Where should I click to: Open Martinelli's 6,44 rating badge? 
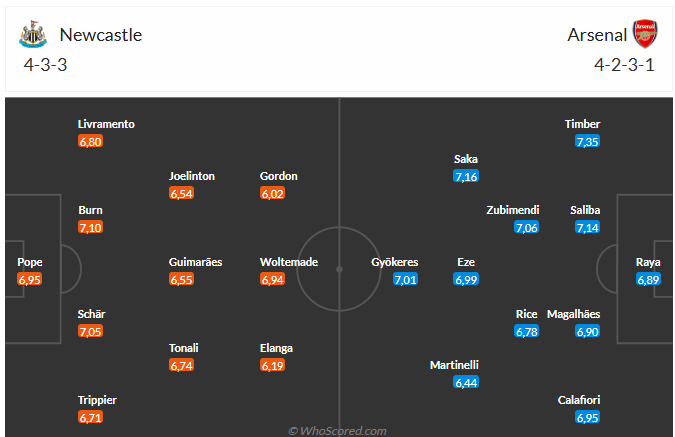[466, 382]
